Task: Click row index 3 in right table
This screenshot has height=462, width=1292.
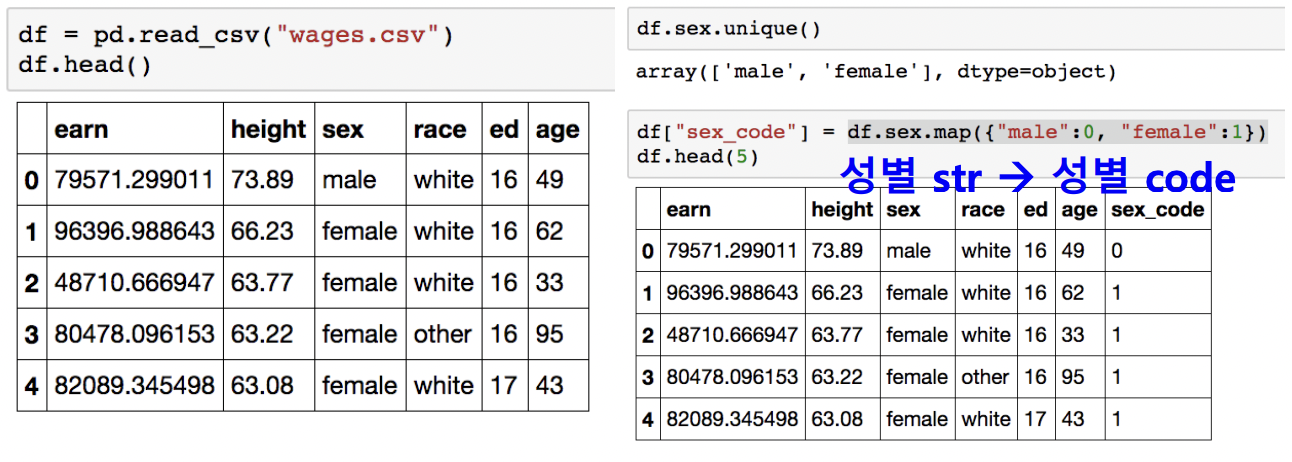Action: coord(648,377)
